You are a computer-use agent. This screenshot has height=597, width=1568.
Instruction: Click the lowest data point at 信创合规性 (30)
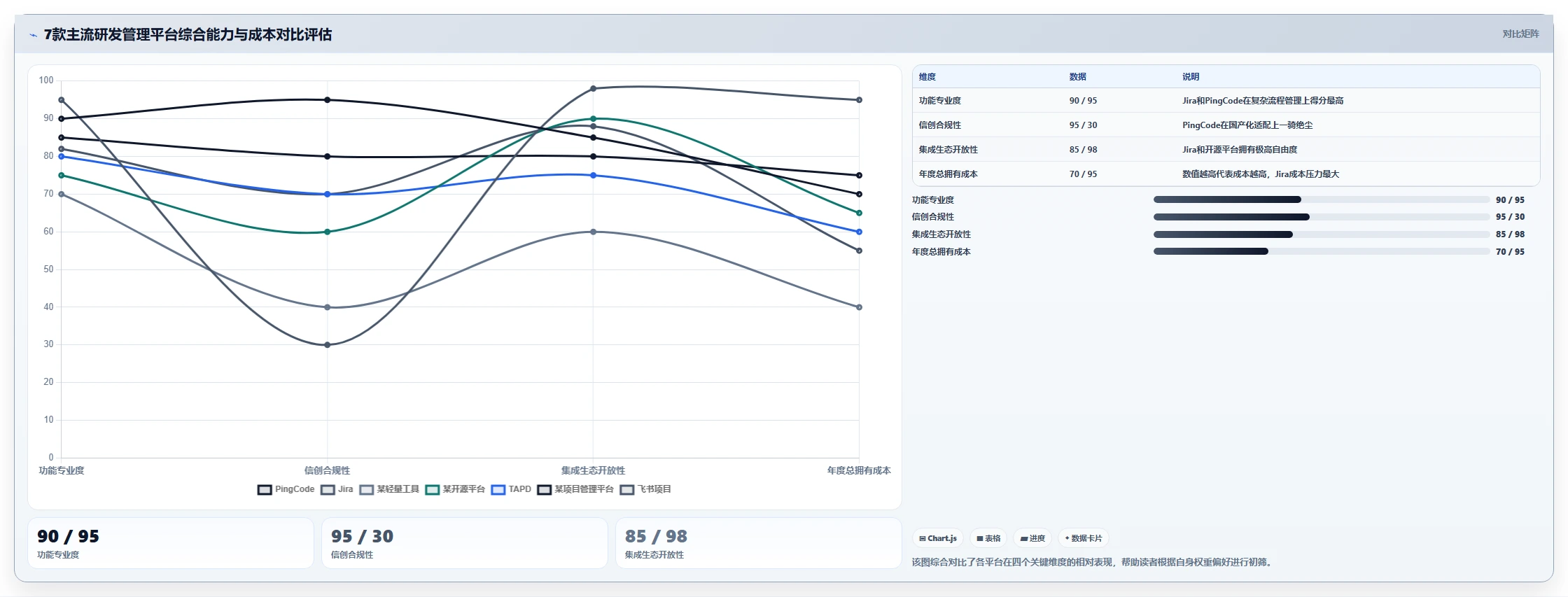click(327, 345)
